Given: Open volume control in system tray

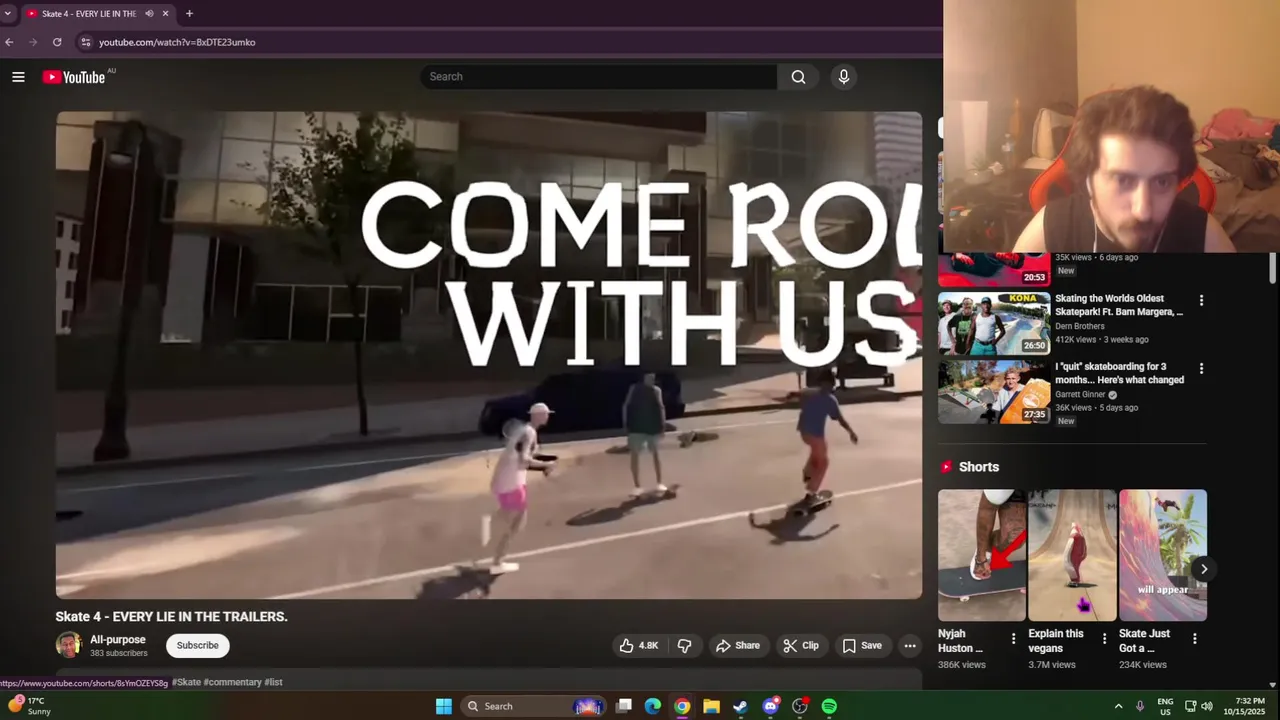Looking at the screenshot, I should click(1207, 706).
